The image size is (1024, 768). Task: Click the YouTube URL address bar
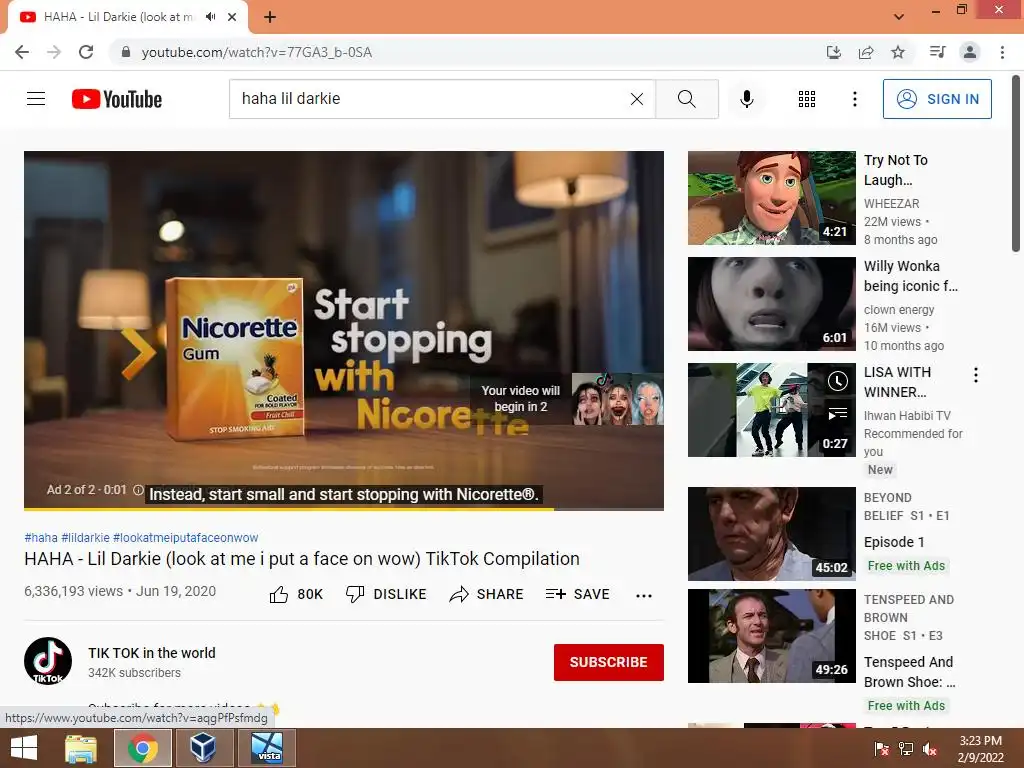[464, 52]
